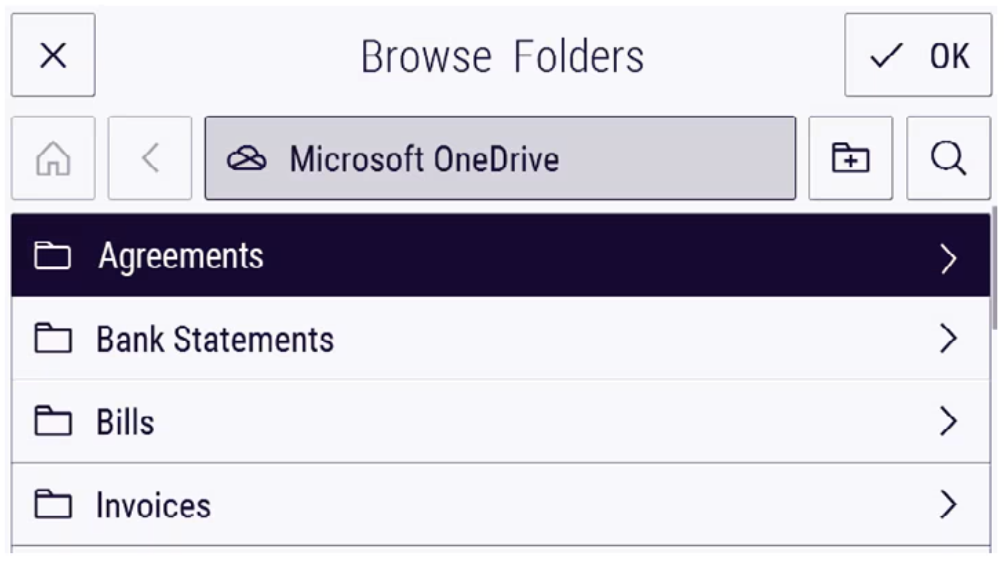Image resolution: width=1004 pixels, height=568 pixels.
Task: Confirm selection with the OK button
Action: [x=918, y=55]
